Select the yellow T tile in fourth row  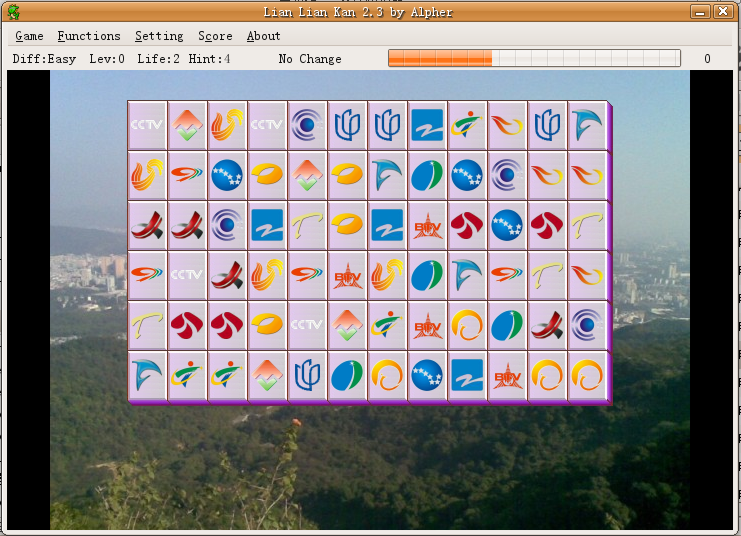pyautogui.click(x=547, y=276)
